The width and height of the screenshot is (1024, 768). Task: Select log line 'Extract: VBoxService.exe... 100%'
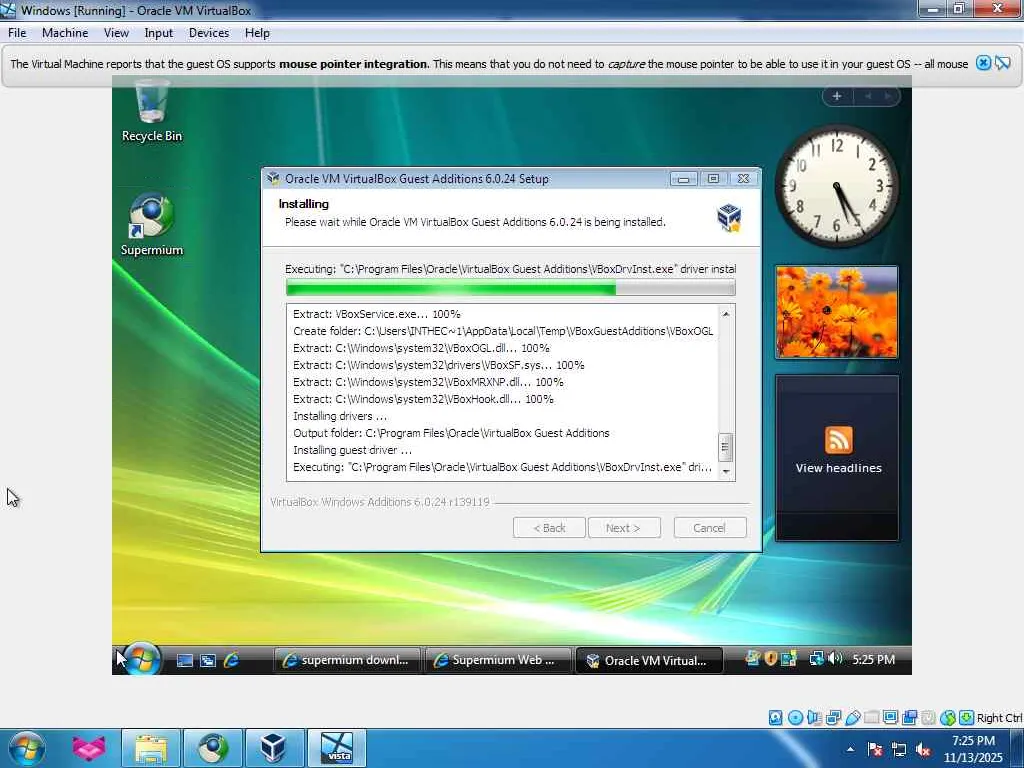click(377, 314)
